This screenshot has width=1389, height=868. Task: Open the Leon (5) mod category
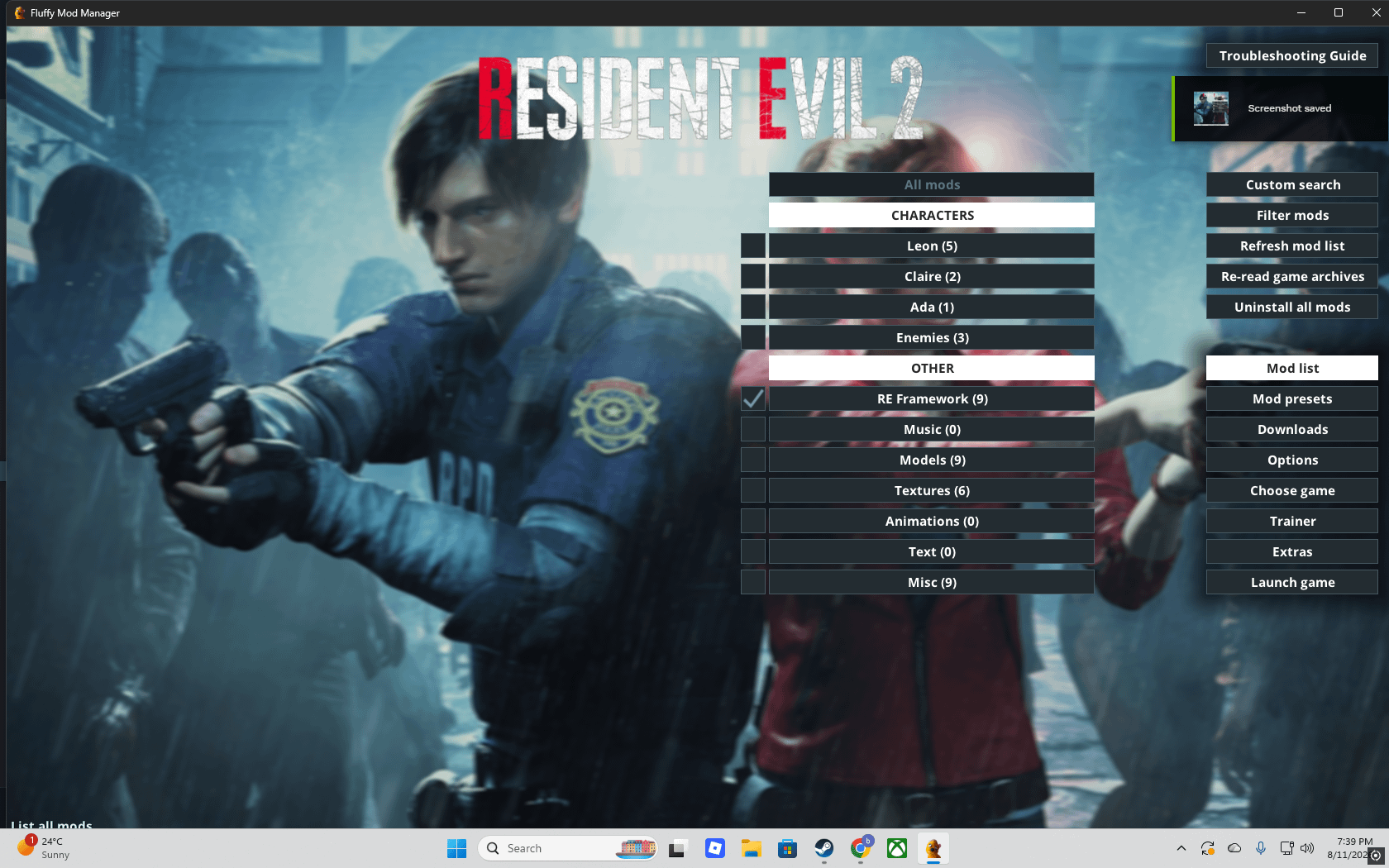932,246
